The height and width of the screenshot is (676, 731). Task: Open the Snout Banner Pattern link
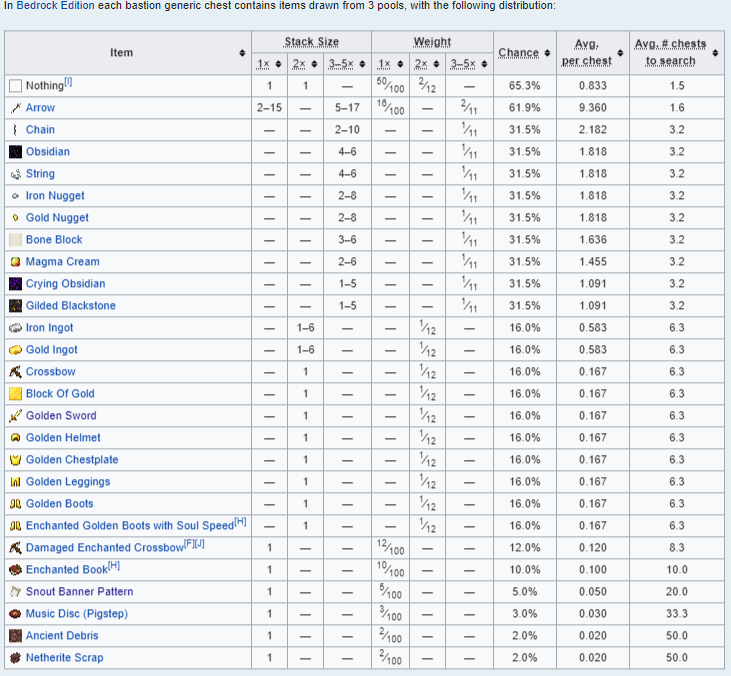coord(79,591)
